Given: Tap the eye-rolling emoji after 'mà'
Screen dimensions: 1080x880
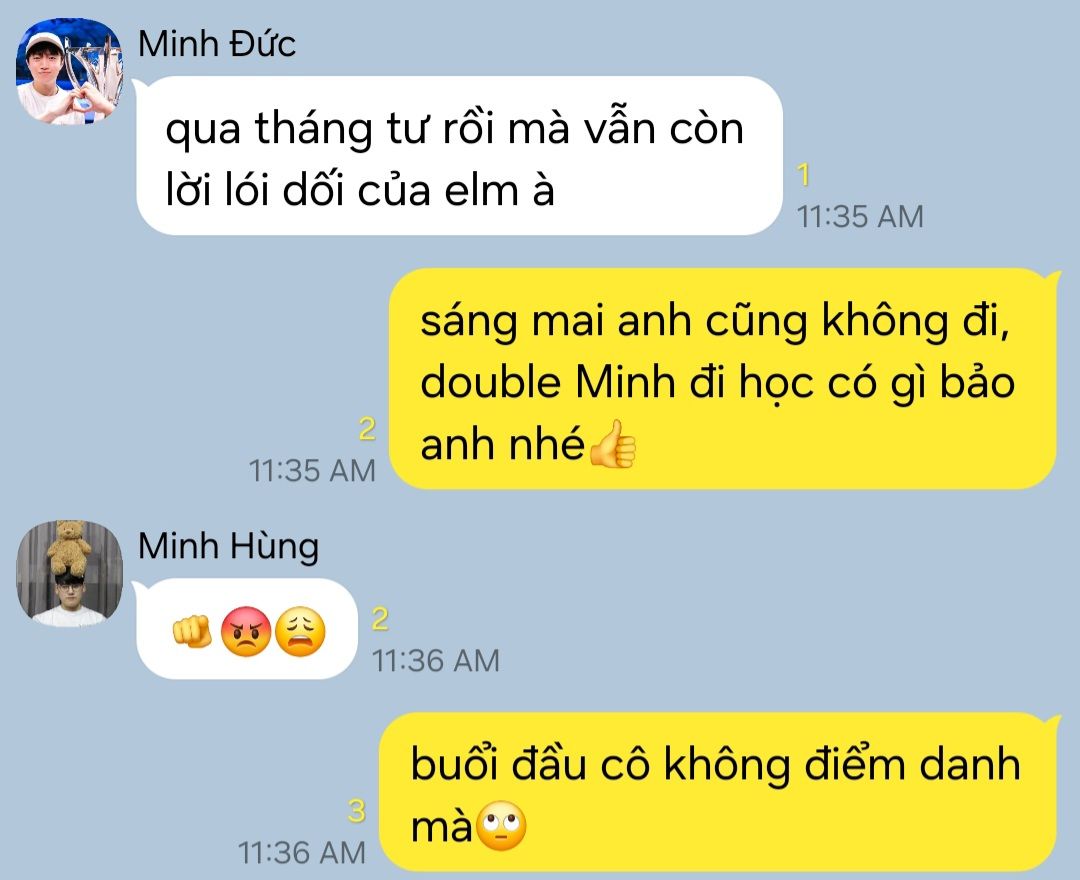Looking at the screenshot, I should pos(501,825).
